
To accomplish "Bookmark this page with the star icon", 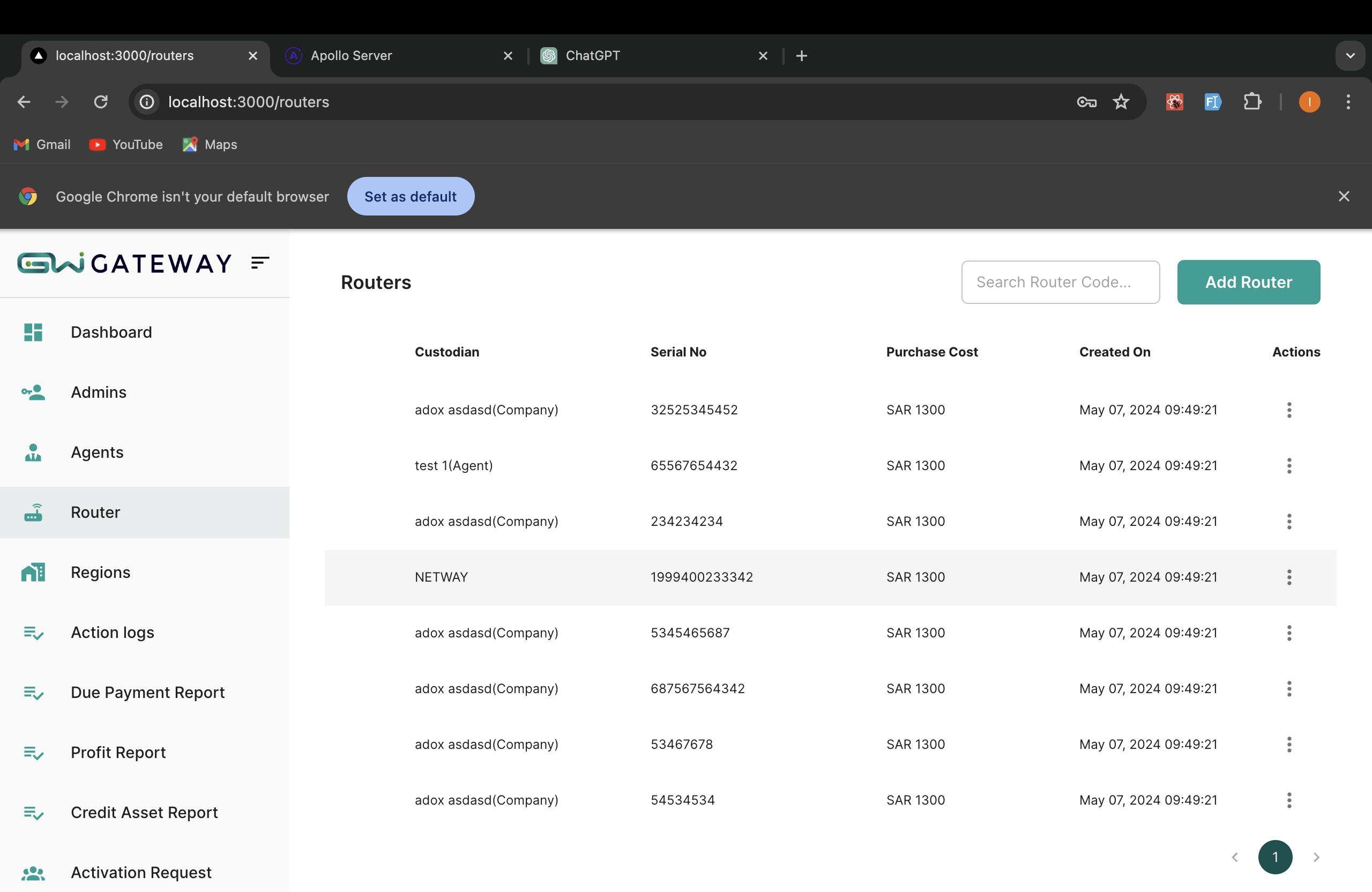I will click(1121, 102).
